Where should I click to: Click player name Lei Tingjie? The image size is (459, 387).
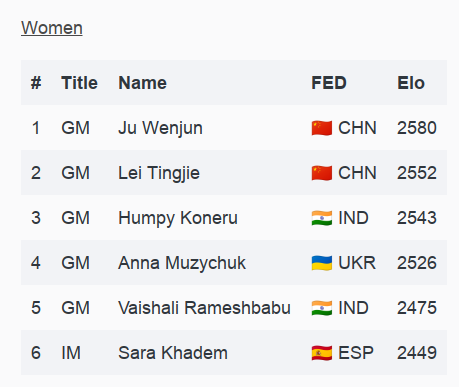(159, 173)
